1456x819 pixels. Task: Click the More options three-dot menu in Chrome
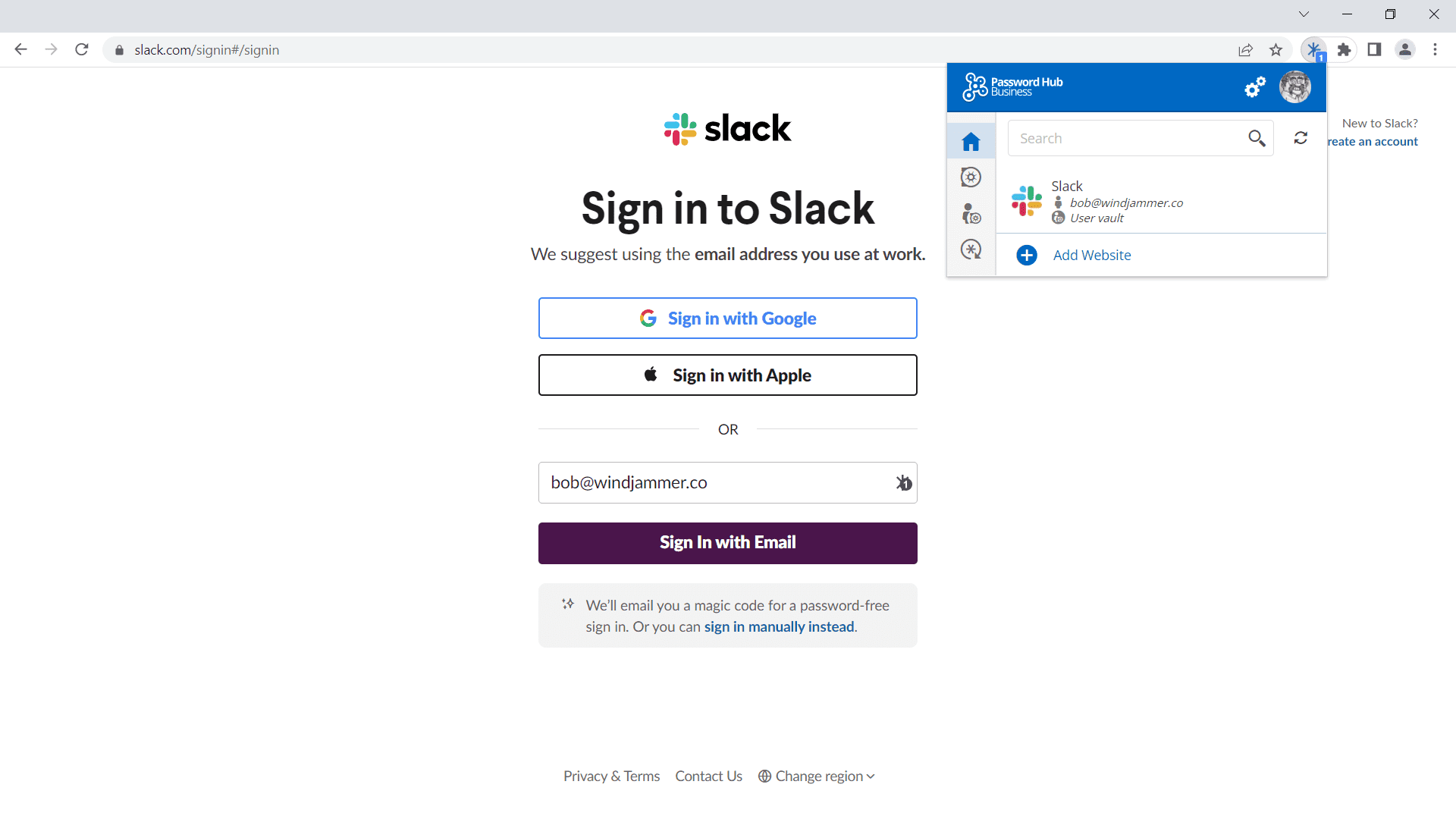(x=1435, y=49)
